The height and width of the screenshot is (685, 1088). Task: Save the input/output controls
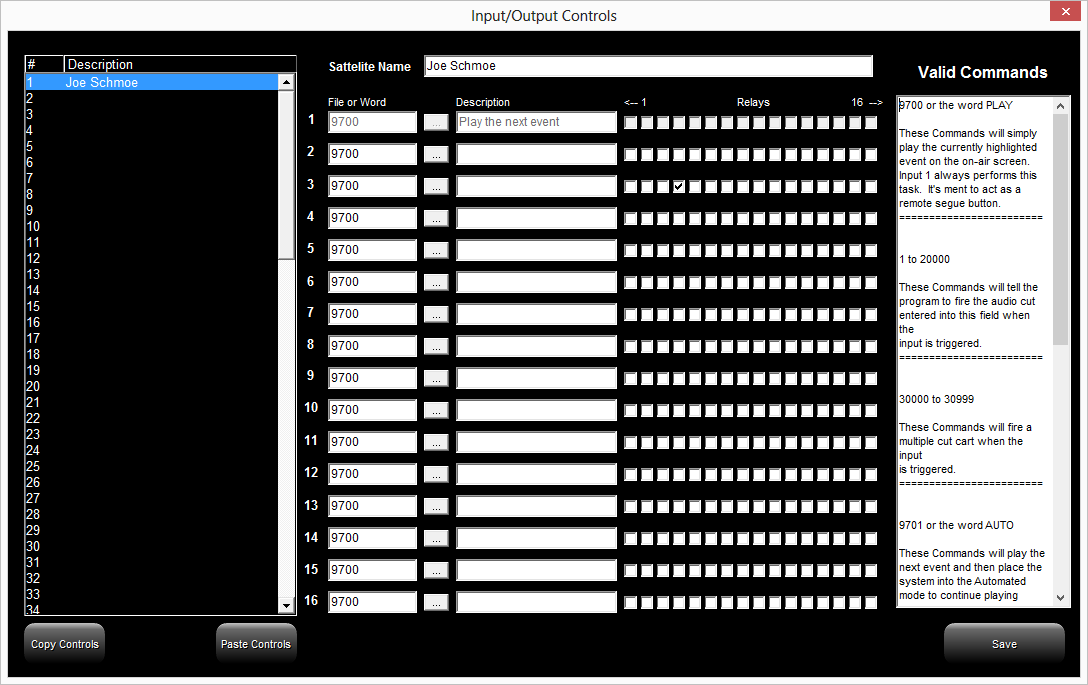coord(1004,643)
